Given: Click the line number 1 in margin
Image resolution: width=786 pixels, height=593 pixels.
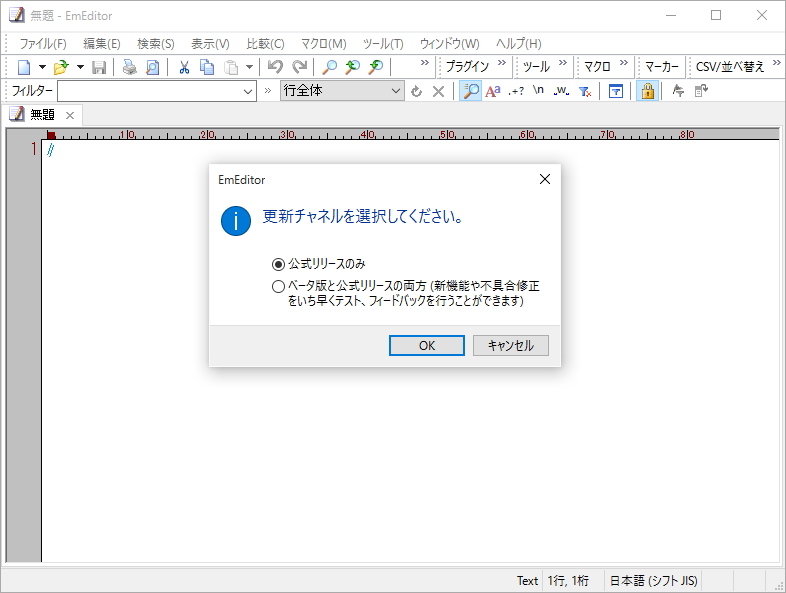Looking at the screenshot, I should [x=34, y=149].
